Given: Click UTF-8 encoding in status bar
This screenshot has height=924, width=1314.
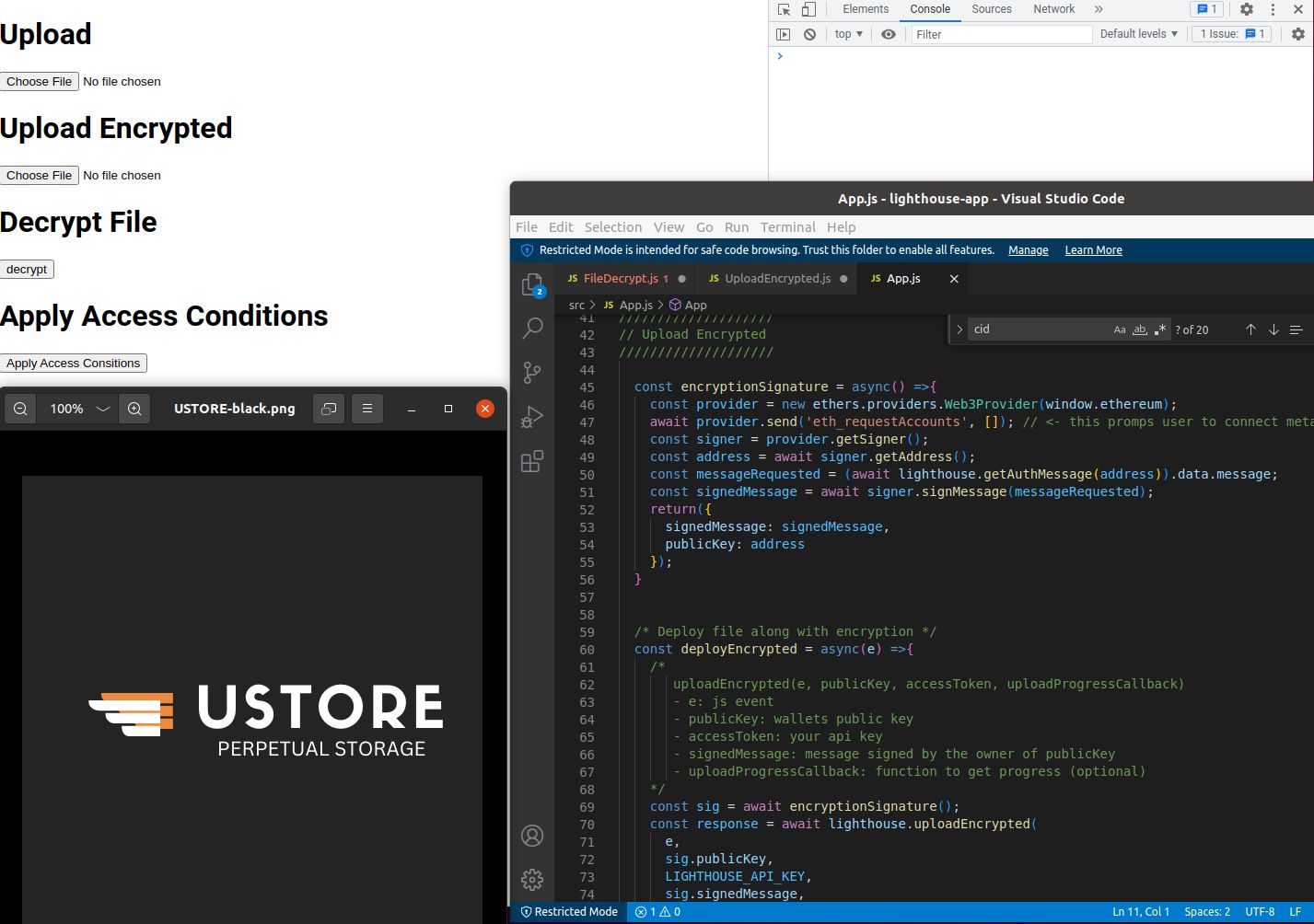Looking at the screenshot, I should [x=1260, y=912].
